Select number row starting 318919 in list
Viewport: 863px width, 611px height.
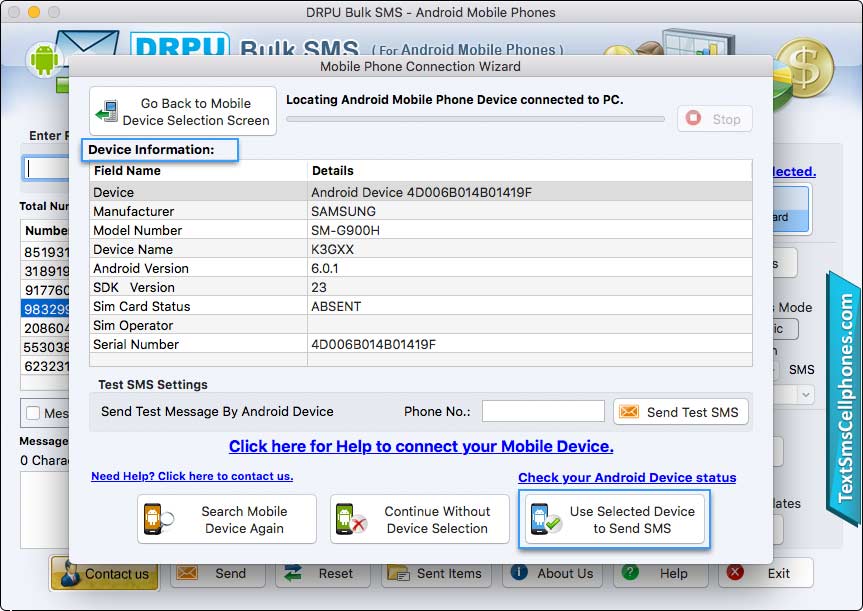[x=45, y=271]
